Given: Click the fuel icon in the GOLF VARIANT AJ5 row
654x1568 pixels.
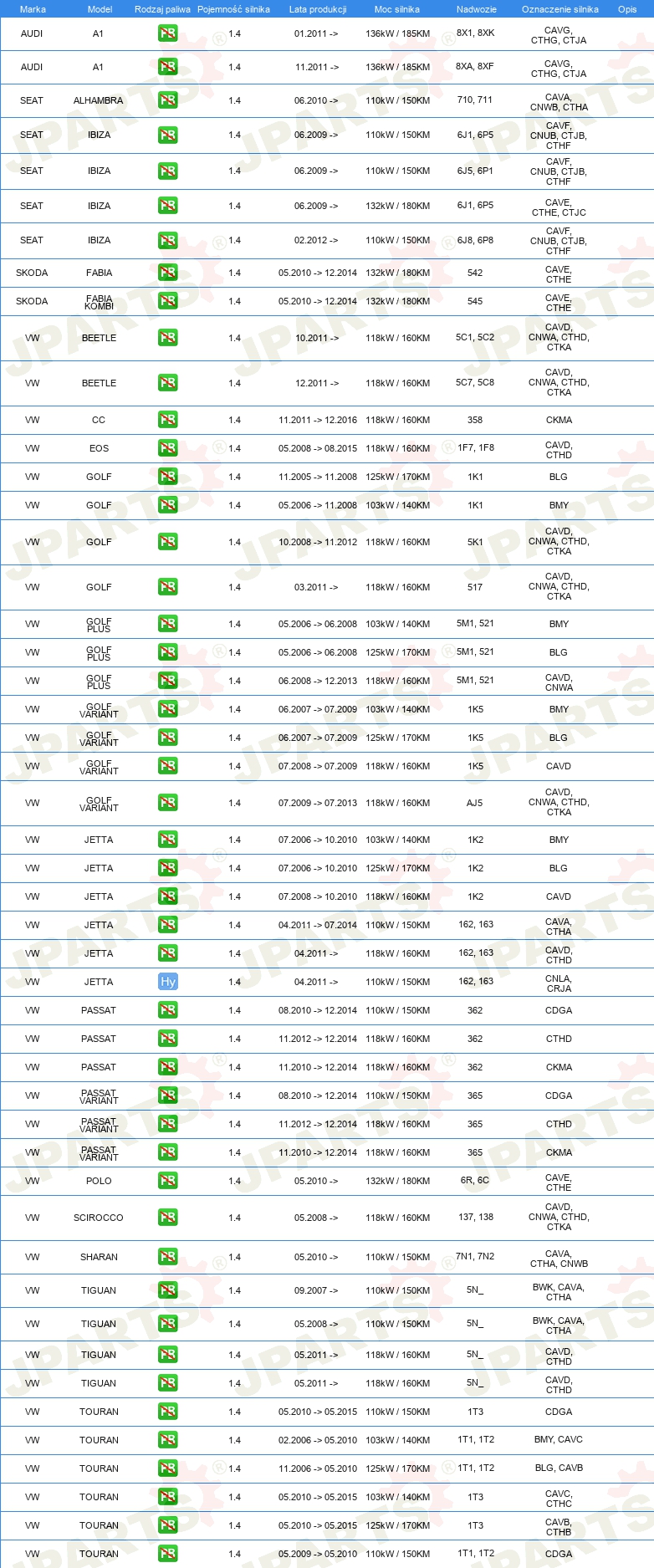Looking at the screenshot, I should 168,803.
